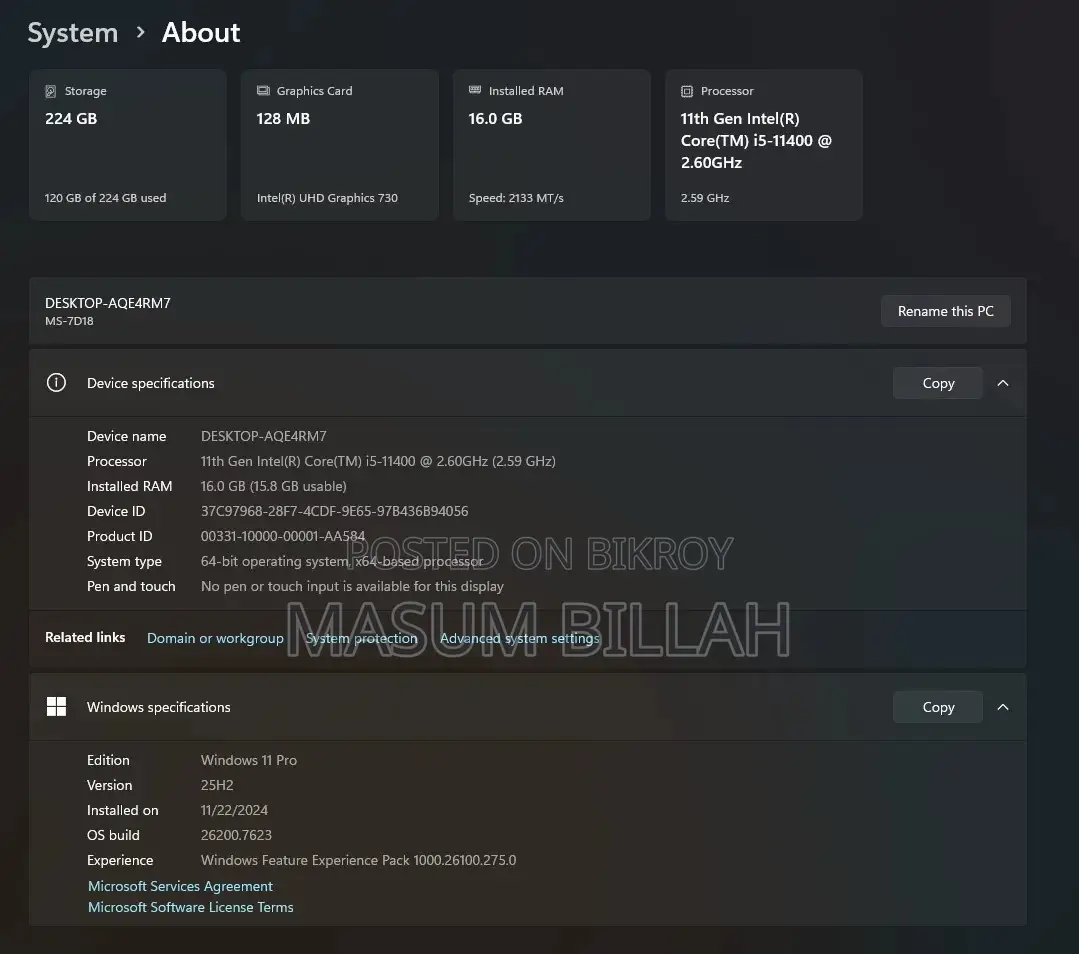Copy the Windows specifications
Image resolution: width=1079 pixels, height=954 pixels.
coord(938,707)
